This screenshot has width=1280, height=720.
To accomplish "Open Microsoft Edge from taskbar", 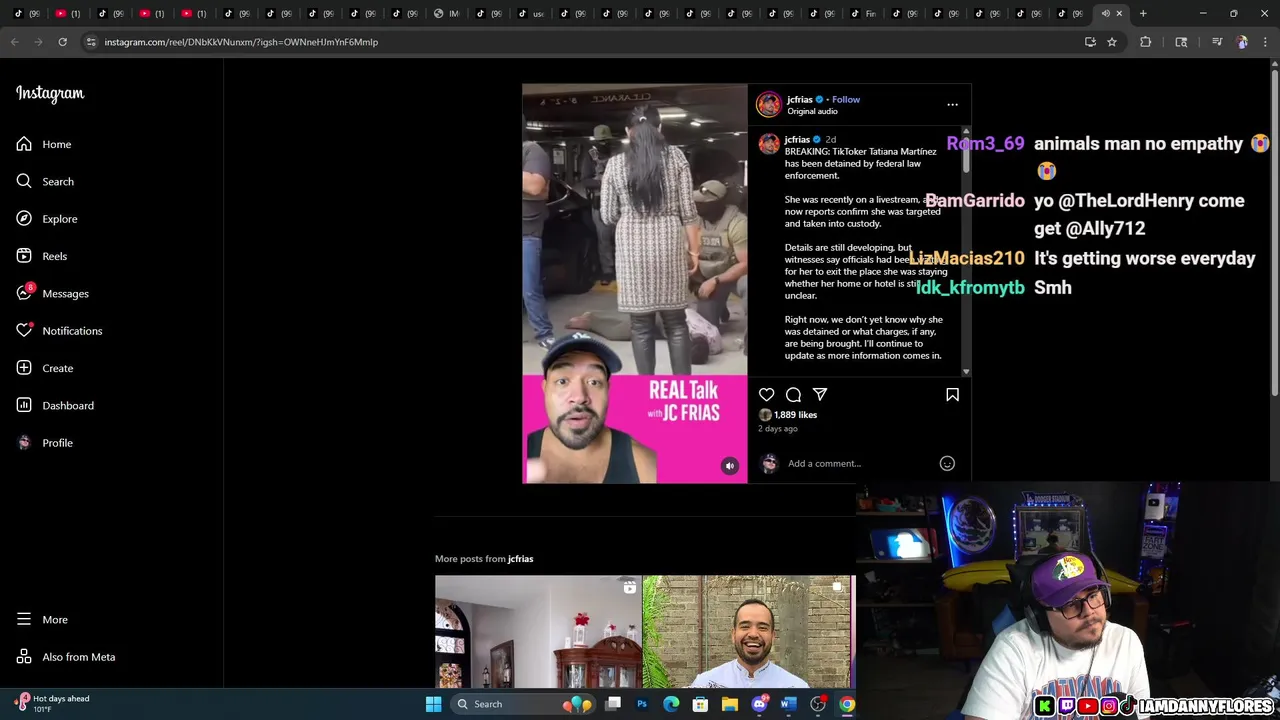I will (x=671, y=704).
